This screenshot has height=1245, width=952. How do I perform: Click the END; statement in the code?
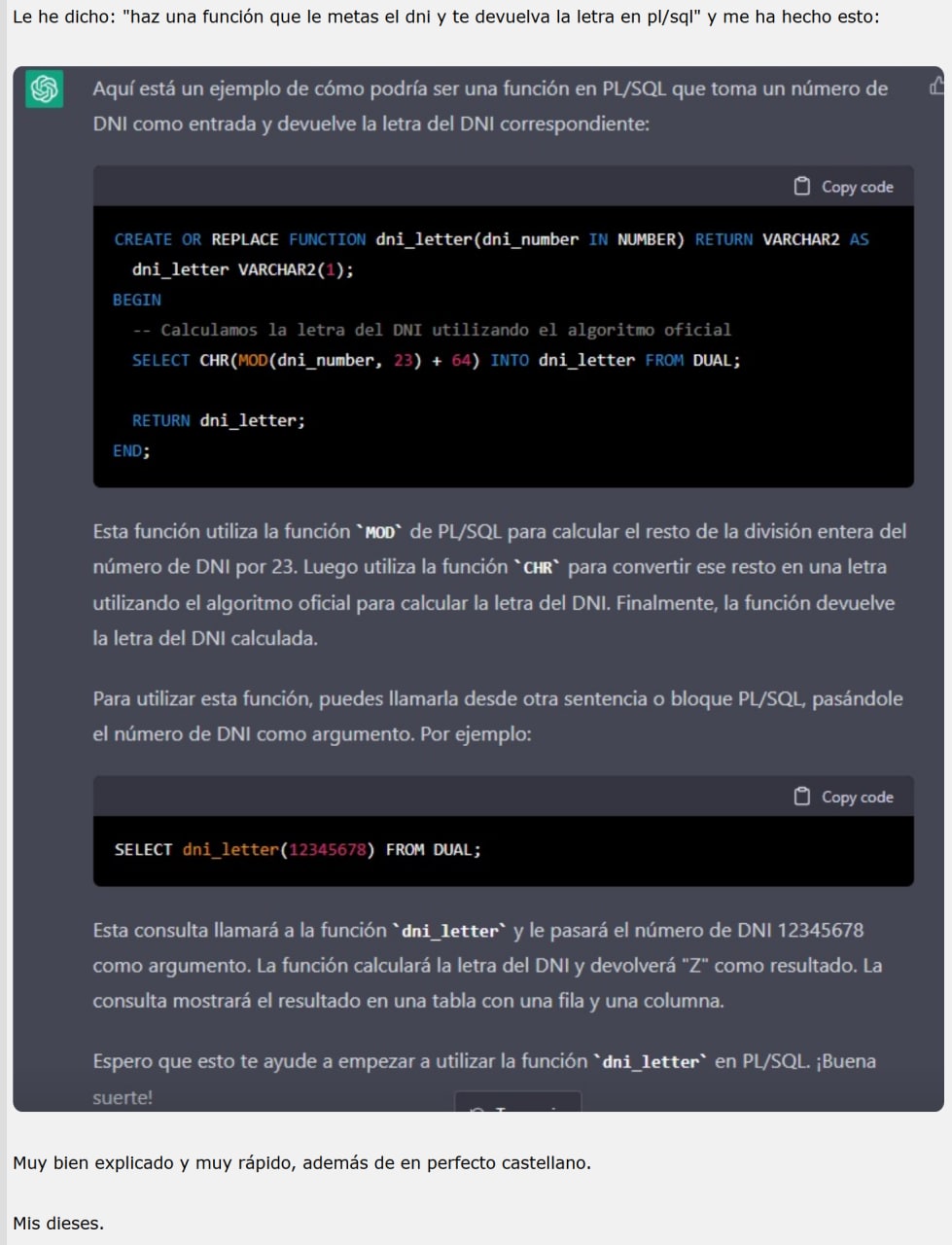131,450
